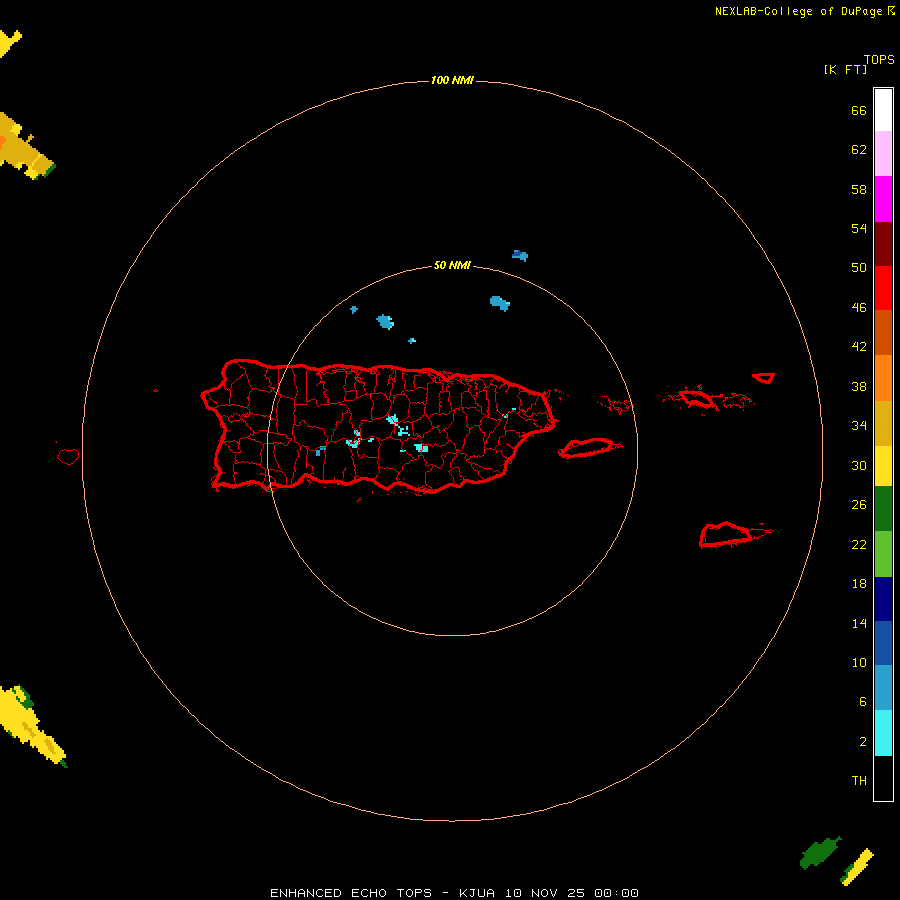Click the ENHANCED ECHO TOPS KJUA caption
Screen dimensions: 900x900
454,893
